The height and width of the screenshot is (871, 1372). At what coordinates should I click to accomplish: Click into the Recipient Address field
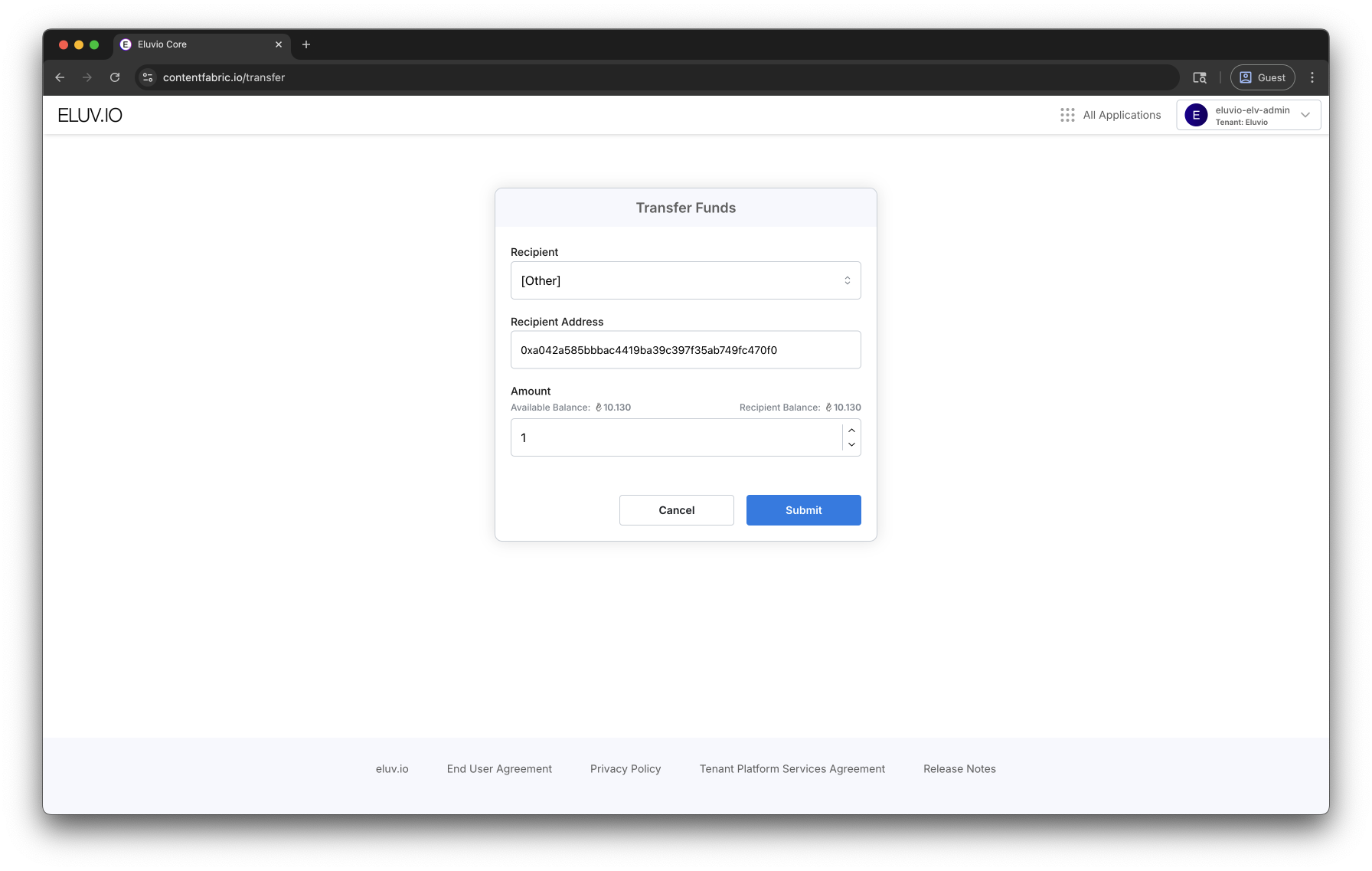tap(685, 350)
